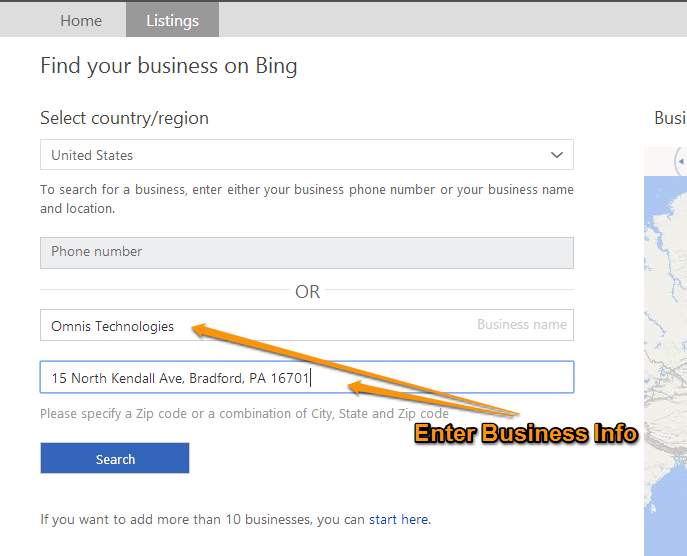Screen dimensions: 687x556
Task: Click the map preview area
Action: pyautogui.click(x=665, y=350)
